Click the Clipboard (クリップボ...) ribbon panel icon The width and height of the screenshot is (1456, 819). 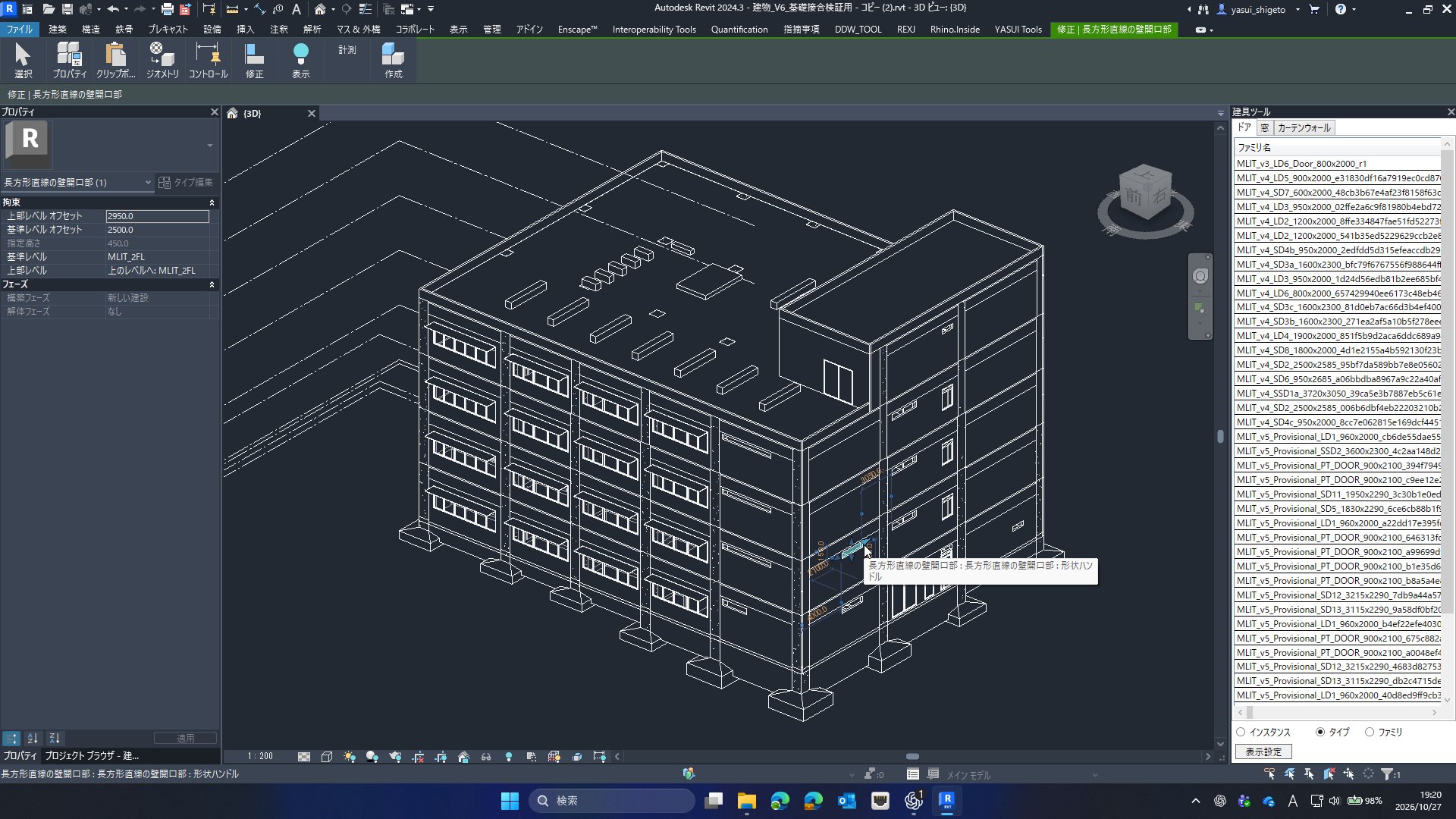[115, 60]
